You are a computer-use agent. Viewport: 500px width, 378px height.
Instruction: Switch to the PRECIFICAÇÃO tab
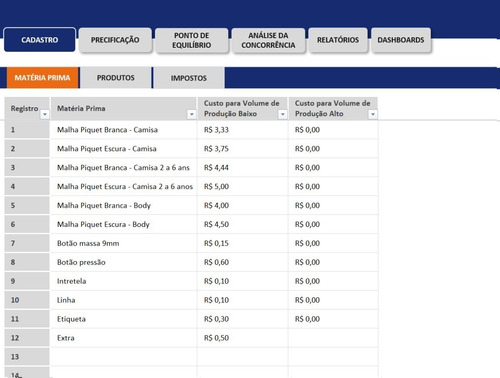[x=115, y=40]
